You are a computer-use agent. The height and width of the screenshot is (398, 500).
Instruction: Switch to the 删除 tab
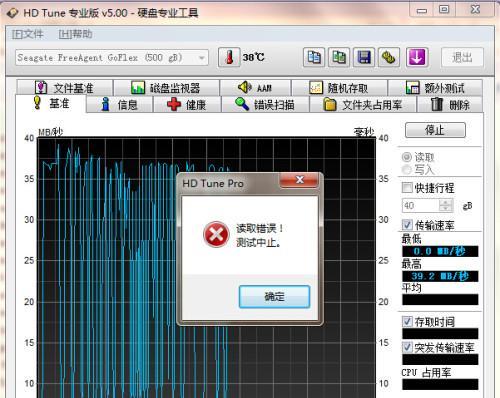tap(450, 105)
